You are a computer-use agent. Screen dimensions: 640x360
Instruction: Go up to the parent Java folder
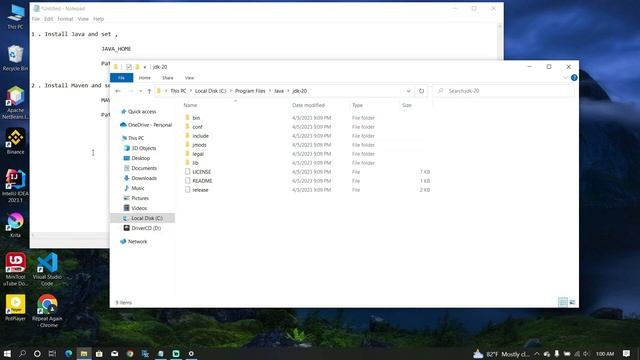149,91
